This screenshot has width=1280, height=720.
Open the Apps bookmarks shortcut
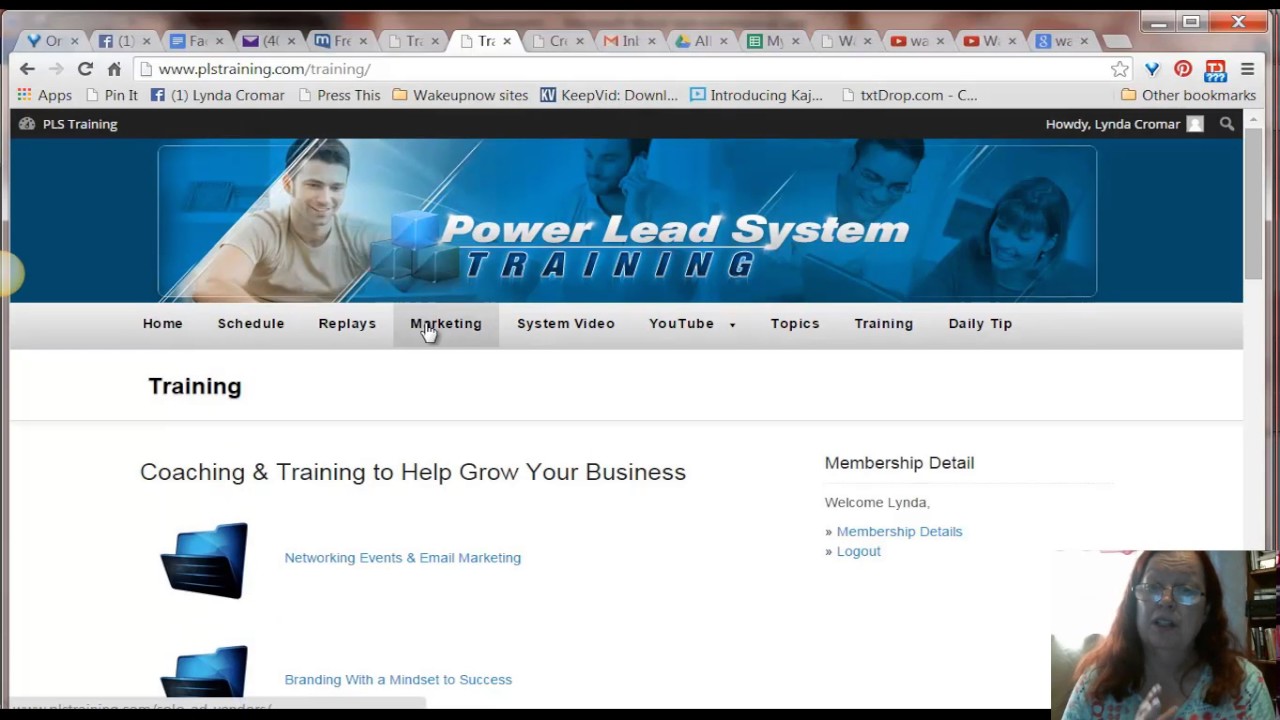pos(44,95)
